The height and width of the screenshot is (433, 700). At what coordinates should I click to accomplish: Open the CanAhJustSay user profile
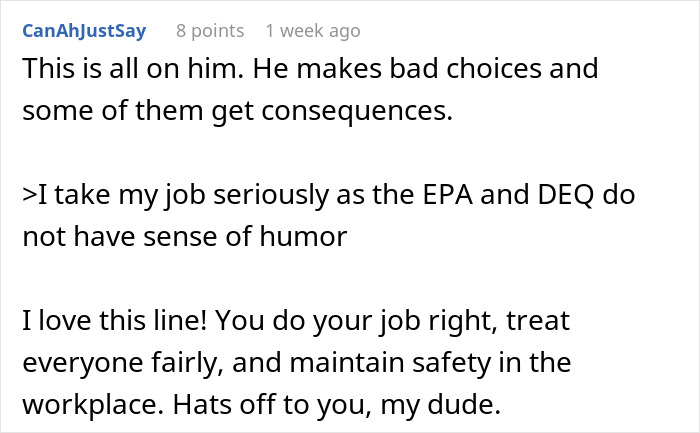point(83,31)
